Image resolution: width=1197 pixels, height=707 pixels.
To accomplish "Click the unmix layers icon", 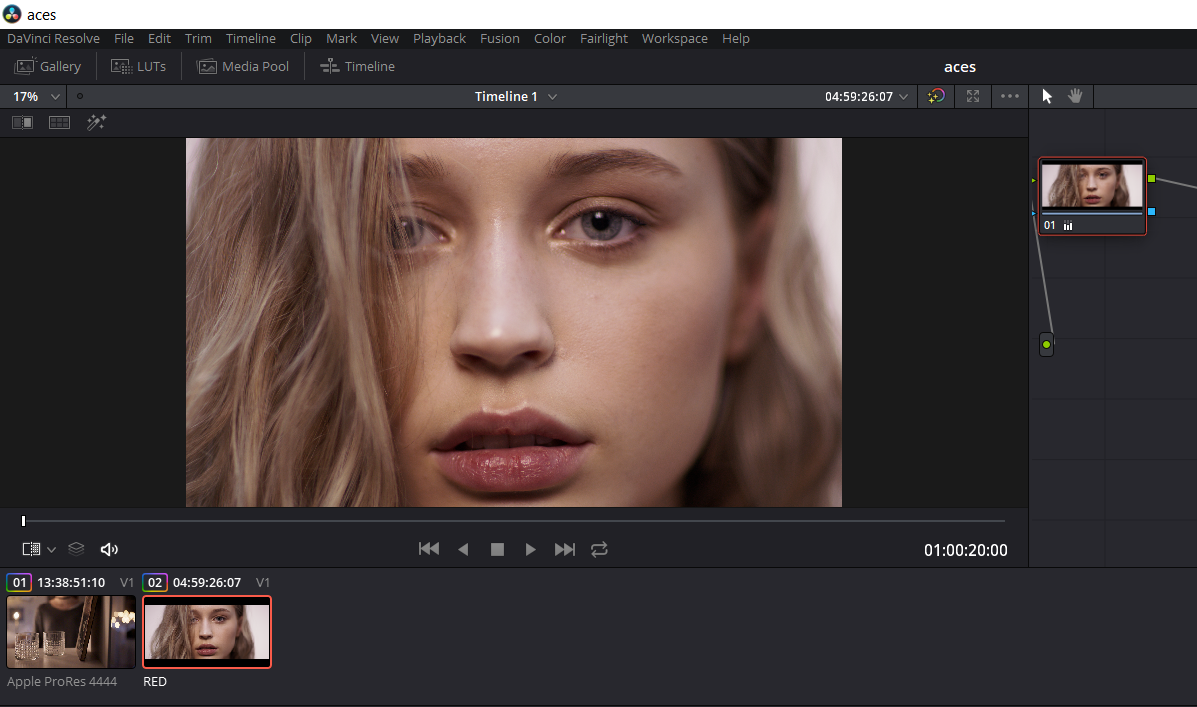I will pyautogui.click(x=76, y=549).
